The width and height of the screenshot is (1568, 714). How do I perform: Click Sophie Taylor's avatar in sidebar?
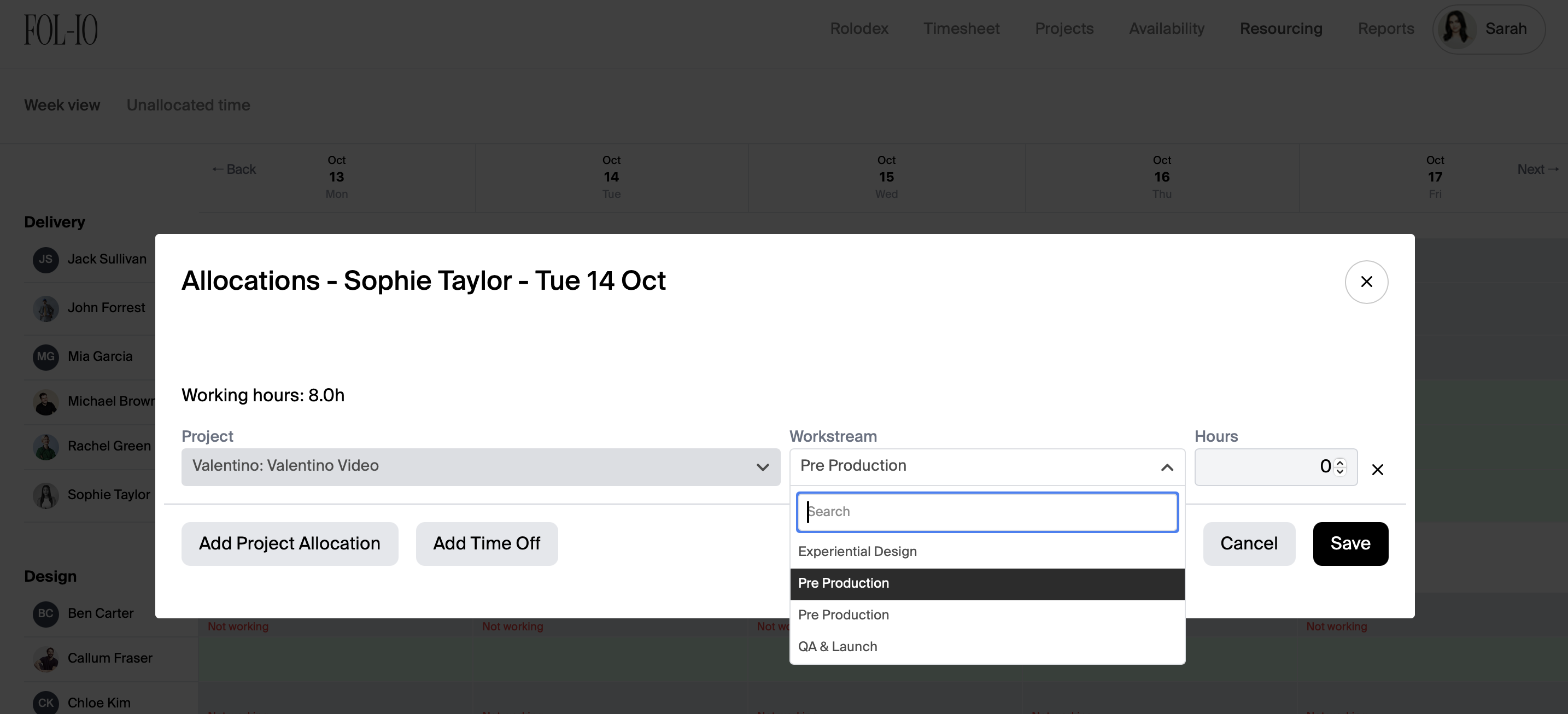coord(46,495)
